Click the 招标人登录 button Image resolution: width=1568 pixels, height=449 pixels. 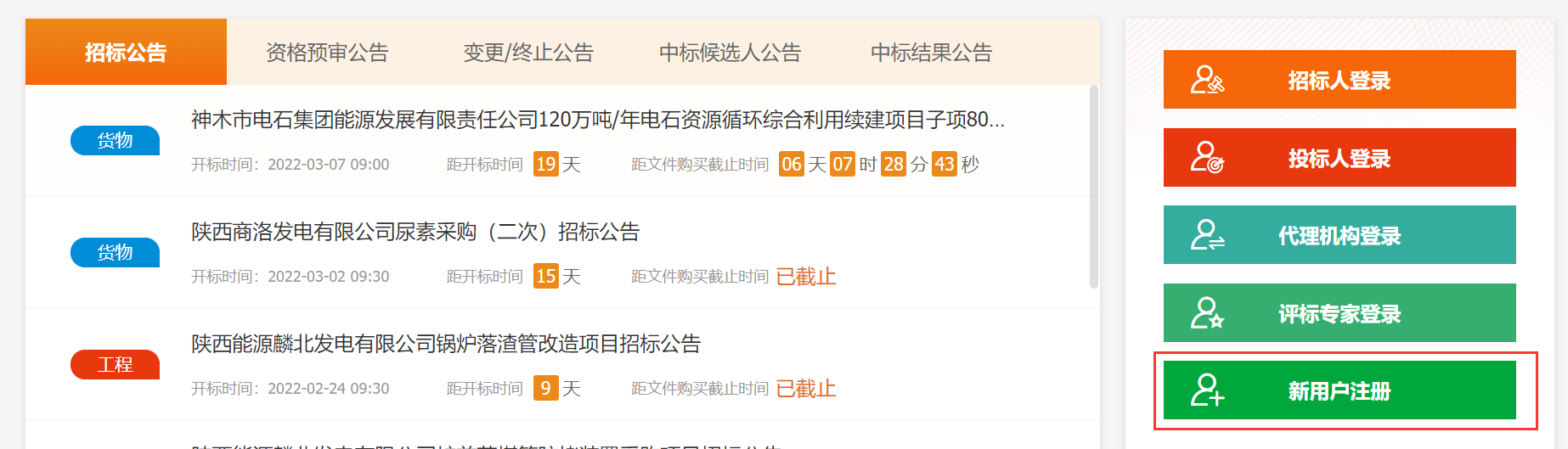(1340, 80)
